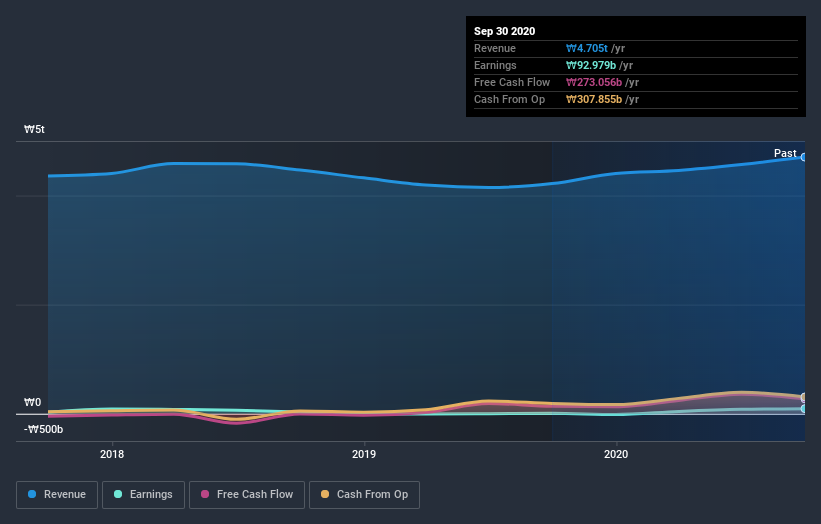
Task: Click the ₩5t y-axis label
Action: click(34, 129)
